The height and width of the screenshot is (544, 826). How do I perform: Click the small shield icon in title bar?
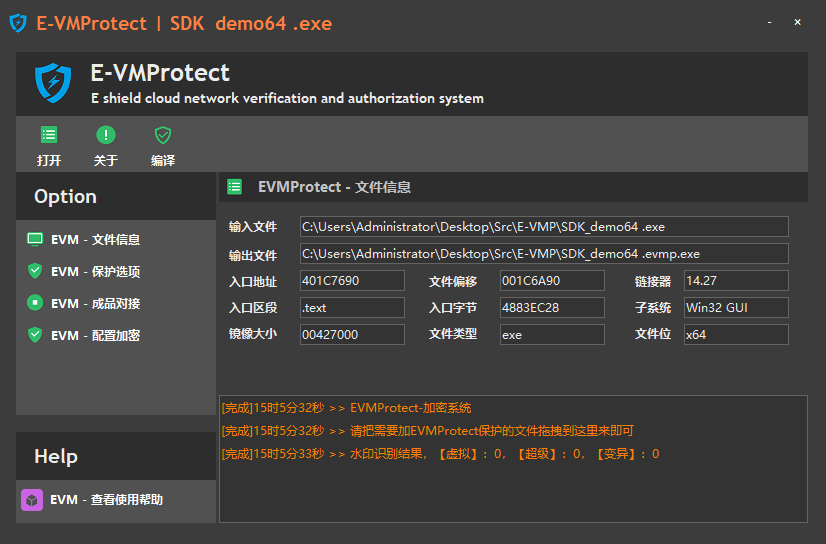(18, 23)
